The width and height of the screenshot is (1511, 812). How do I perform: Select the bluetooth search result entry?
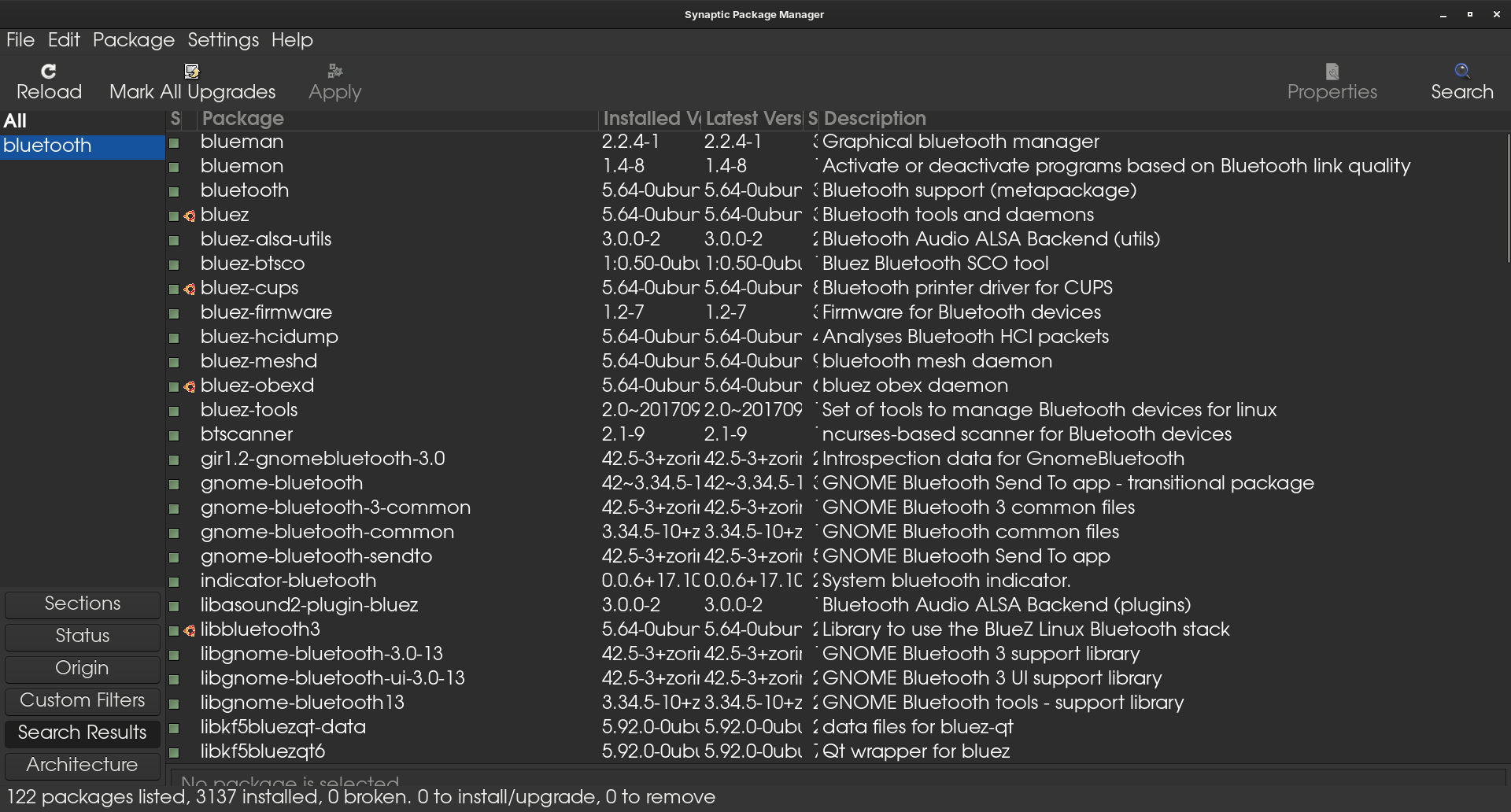[47, 146]
